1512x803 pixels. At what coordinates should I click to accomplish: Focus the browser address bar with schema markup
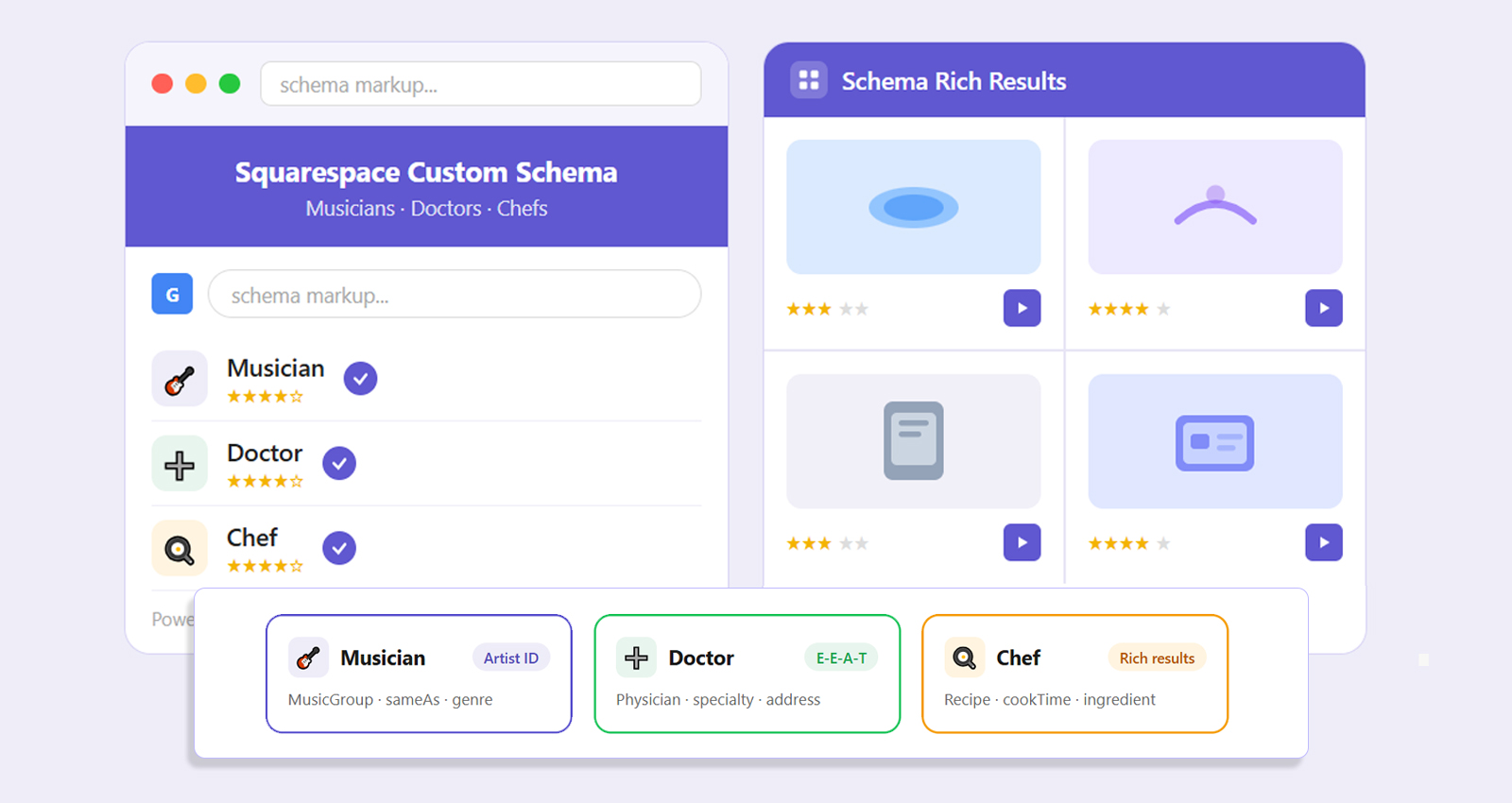[x=481, y=84]
